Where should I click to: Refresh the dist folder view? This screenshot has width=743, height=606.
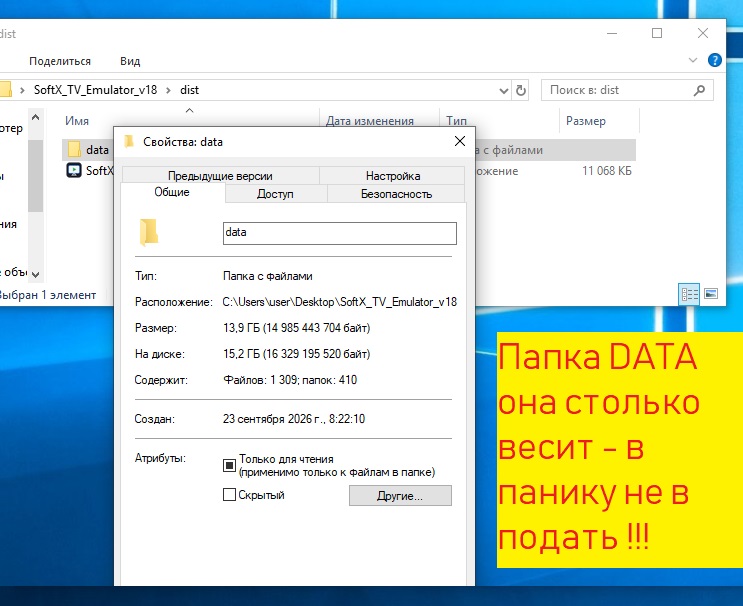tap(521, 90)
